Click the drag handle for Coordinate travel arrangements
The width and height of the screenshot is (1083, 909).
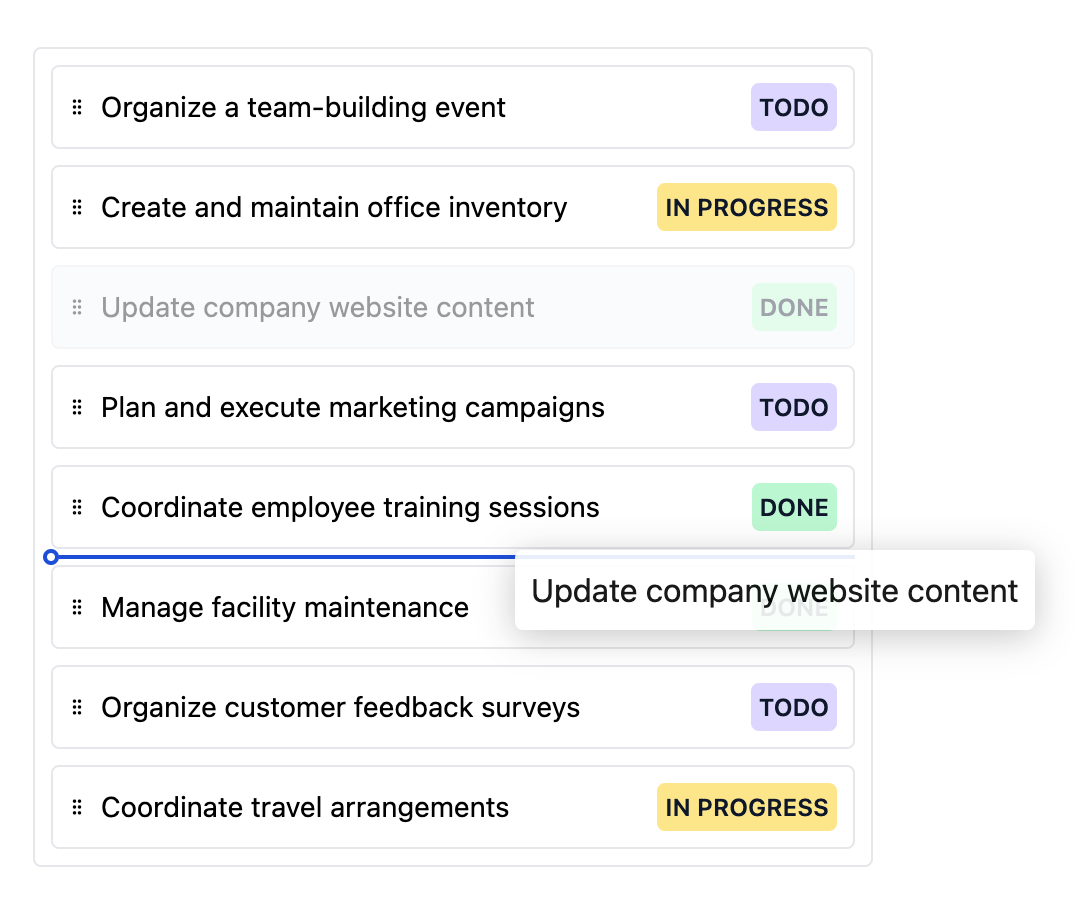click(x=76, y=807)
